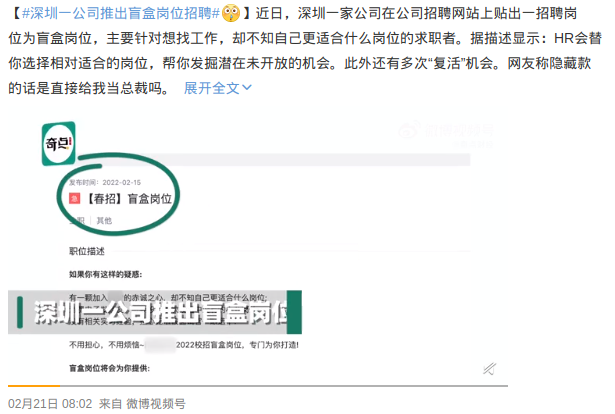Image resolution: width=615 pixels, height=414 pixels.
Task: Click the 盲盒岗位将会为你提供 line
Action: tap(109, 368)
